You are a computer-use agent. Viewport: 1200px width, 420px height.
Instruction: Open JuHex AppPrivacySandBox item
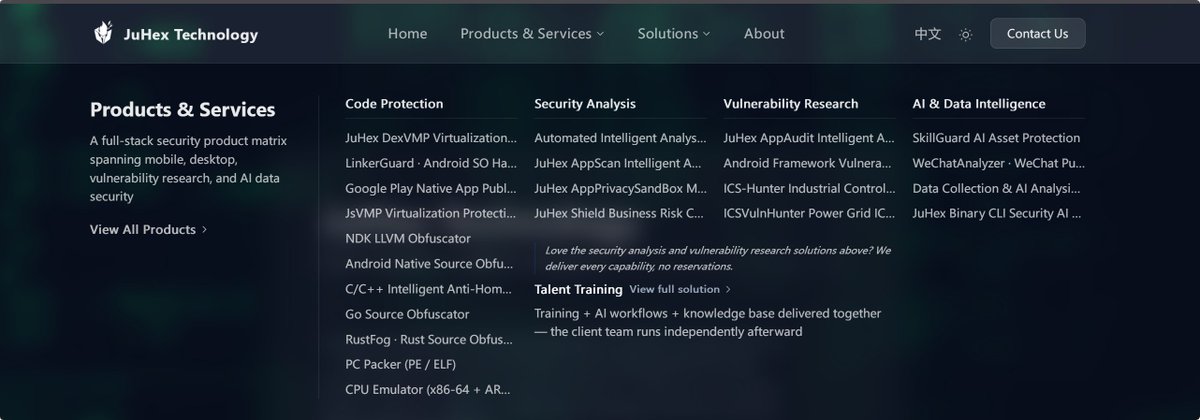tap(620, 188)
